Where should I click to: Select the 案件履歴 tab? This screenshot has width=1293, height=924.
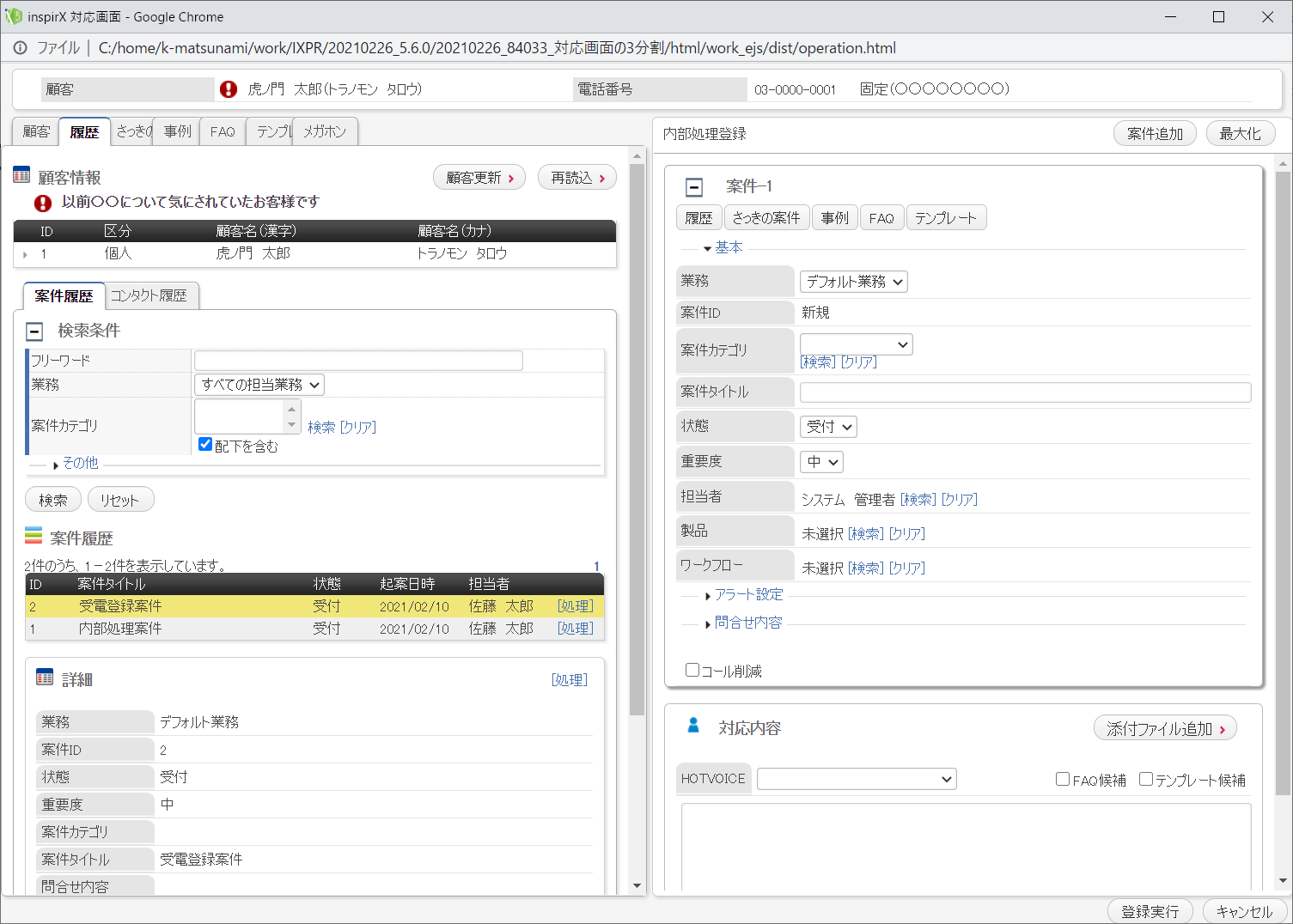click(64, 295)
